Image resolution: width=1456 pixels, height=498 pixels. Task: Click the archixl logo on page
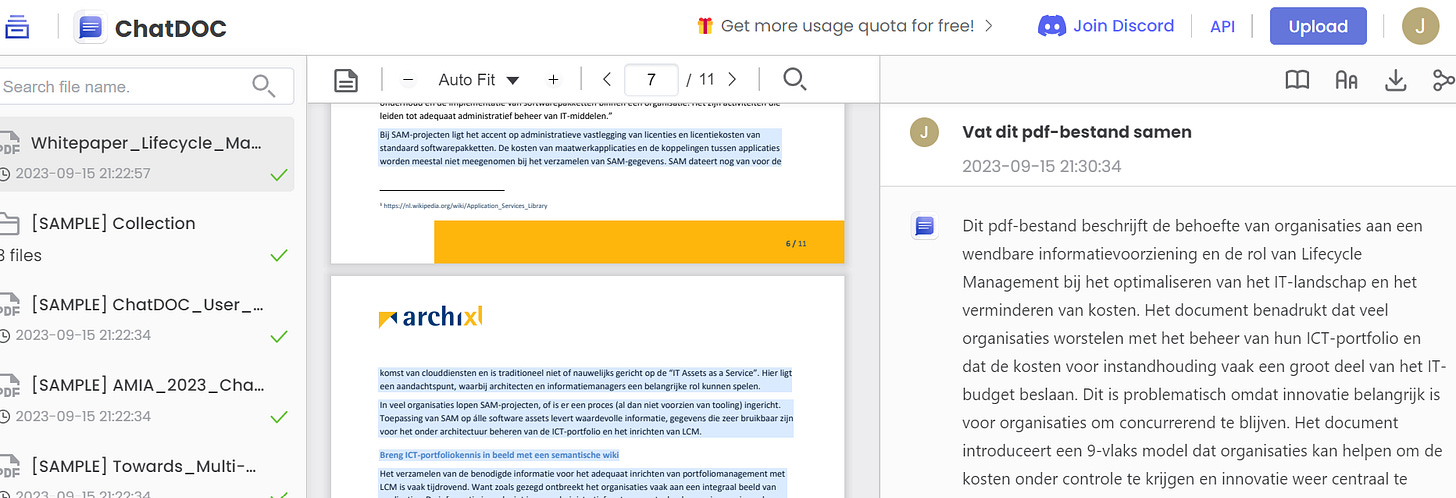point(431,317)
